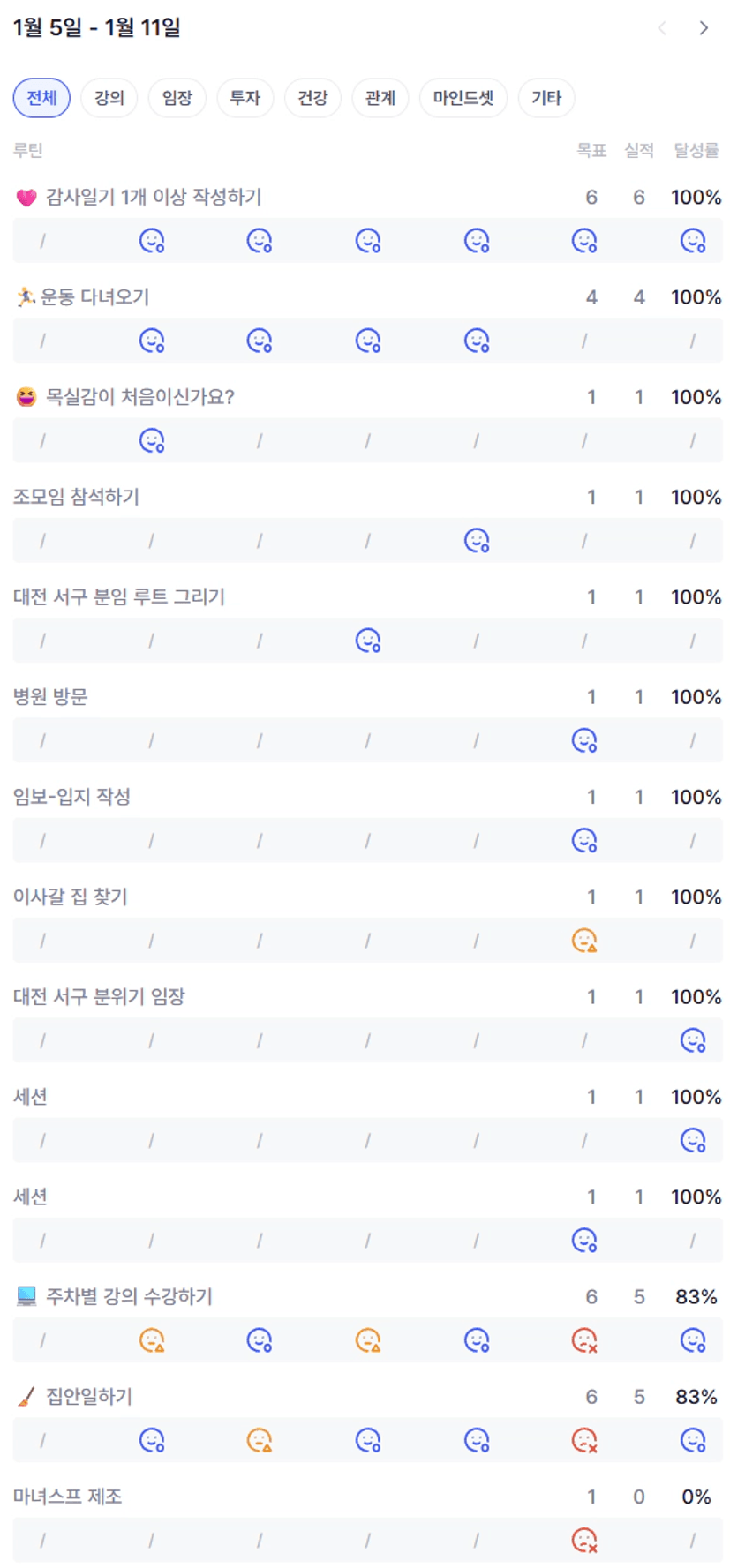This screenshot has height=1568, width=730.
Task: Click the orange face in 이사갈 집 찾기 row
Action: (584, 941)
